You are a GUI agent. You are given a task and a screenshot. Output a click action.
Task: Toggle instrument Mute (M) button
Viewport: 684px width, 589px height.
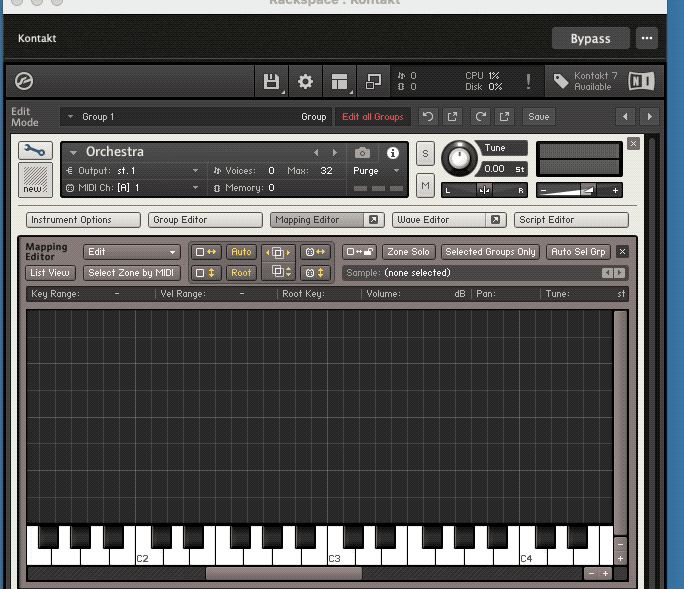[x=425, y=186]
